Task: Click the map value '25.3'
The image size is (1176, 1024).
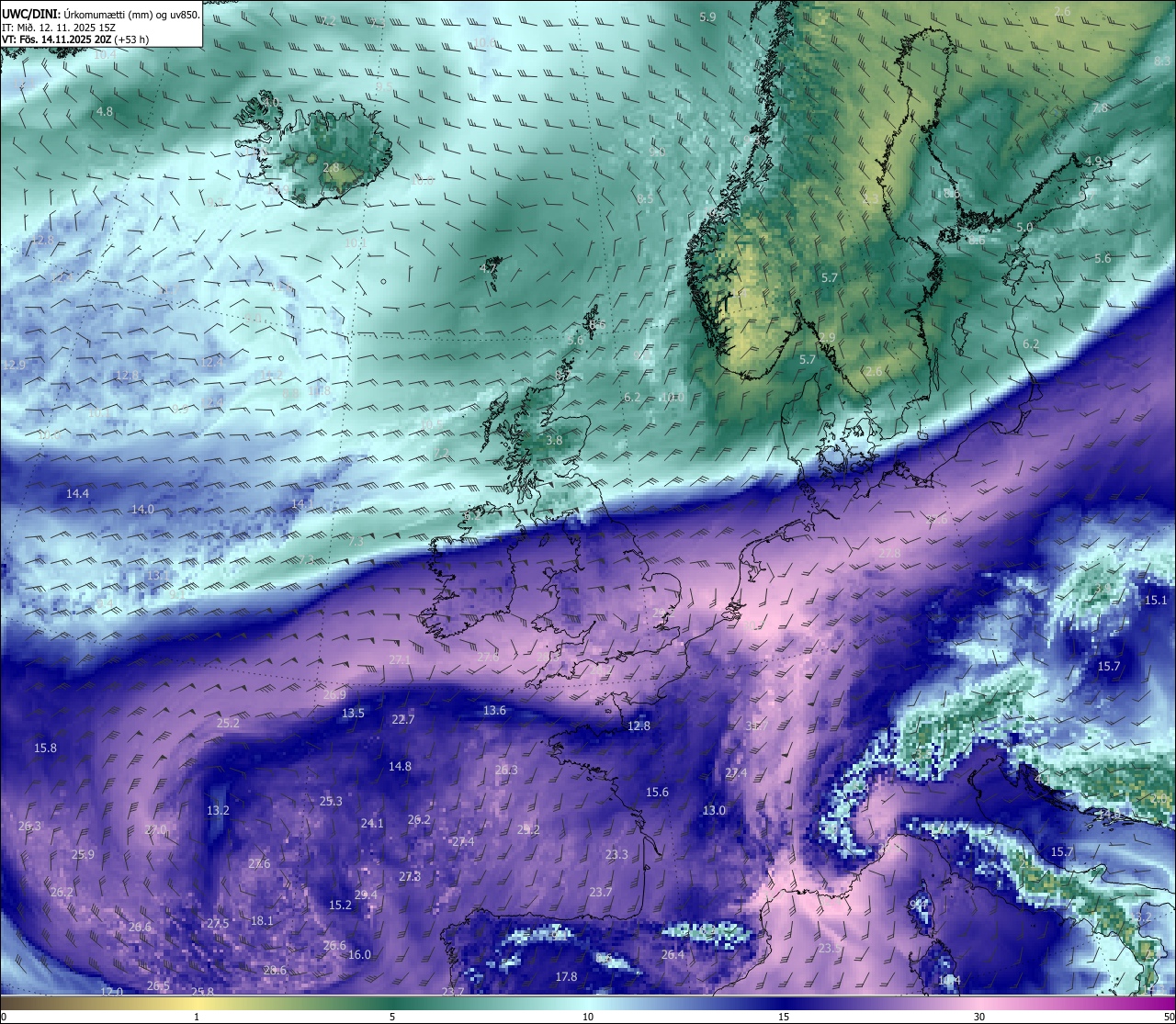Action: pyautogui.click(x=331, y=801)
